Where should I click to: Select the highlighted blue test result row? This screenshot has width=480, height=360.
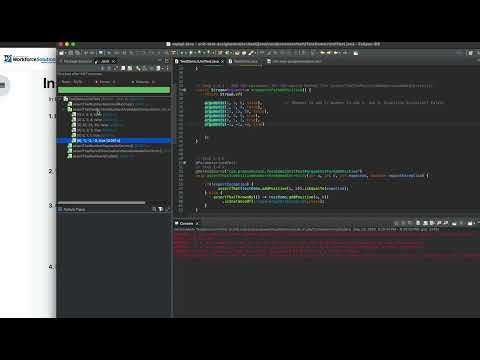pos(114,141)
